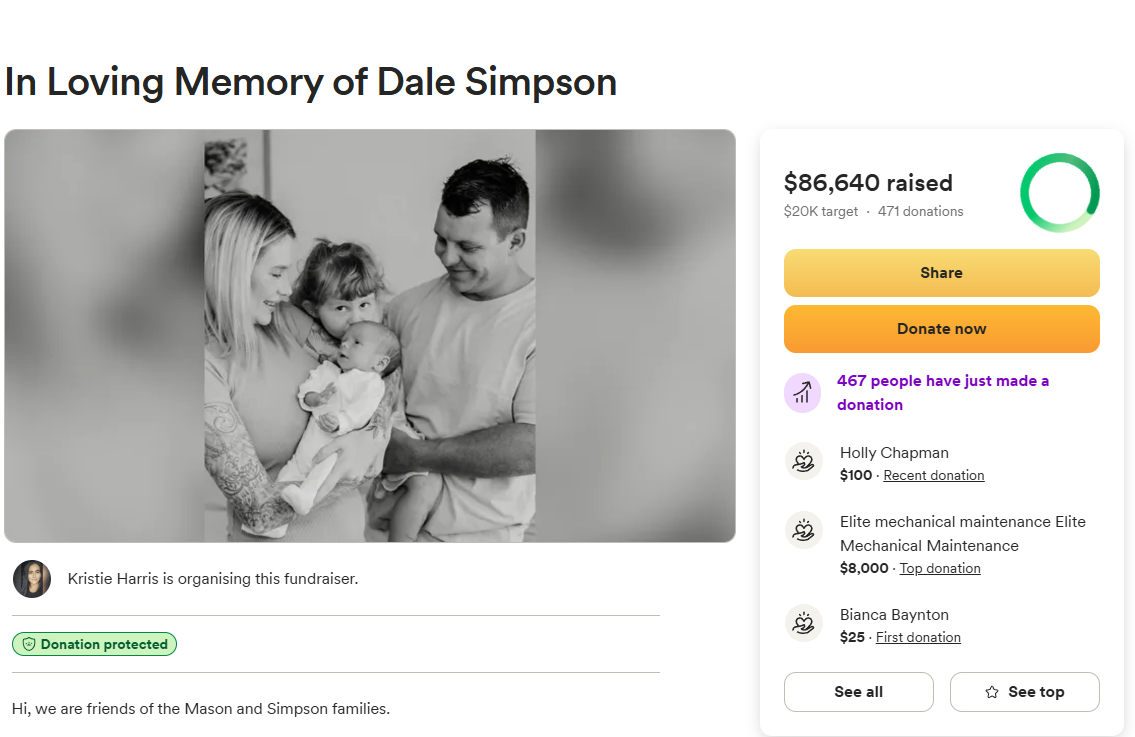Click Kristie Harris organiser profile avatar
The height and width of the screenshot is (737, 1135).
click(32, 579)
